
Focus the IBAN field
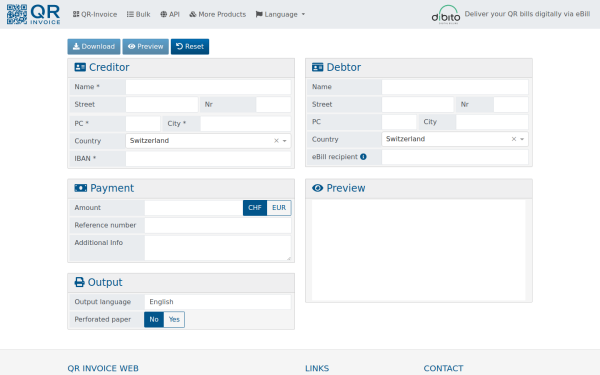[x=208, y=158]
